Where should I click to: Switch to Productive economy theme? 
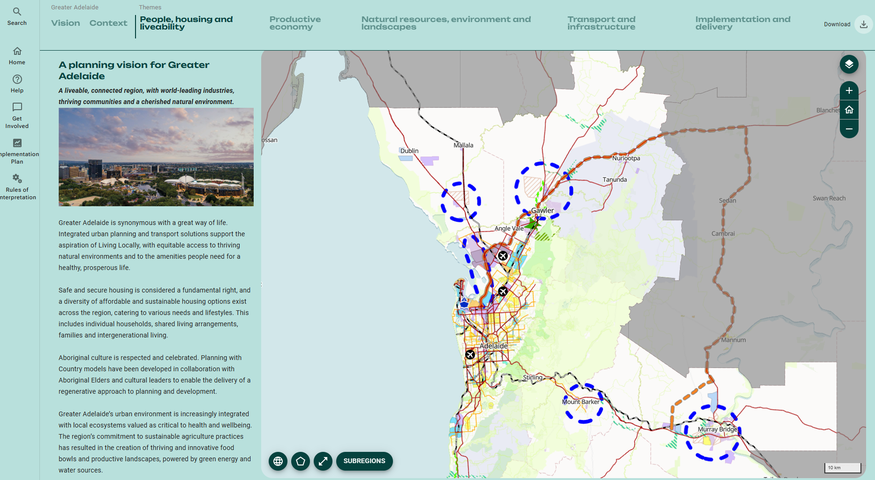(x=295, y=23)
